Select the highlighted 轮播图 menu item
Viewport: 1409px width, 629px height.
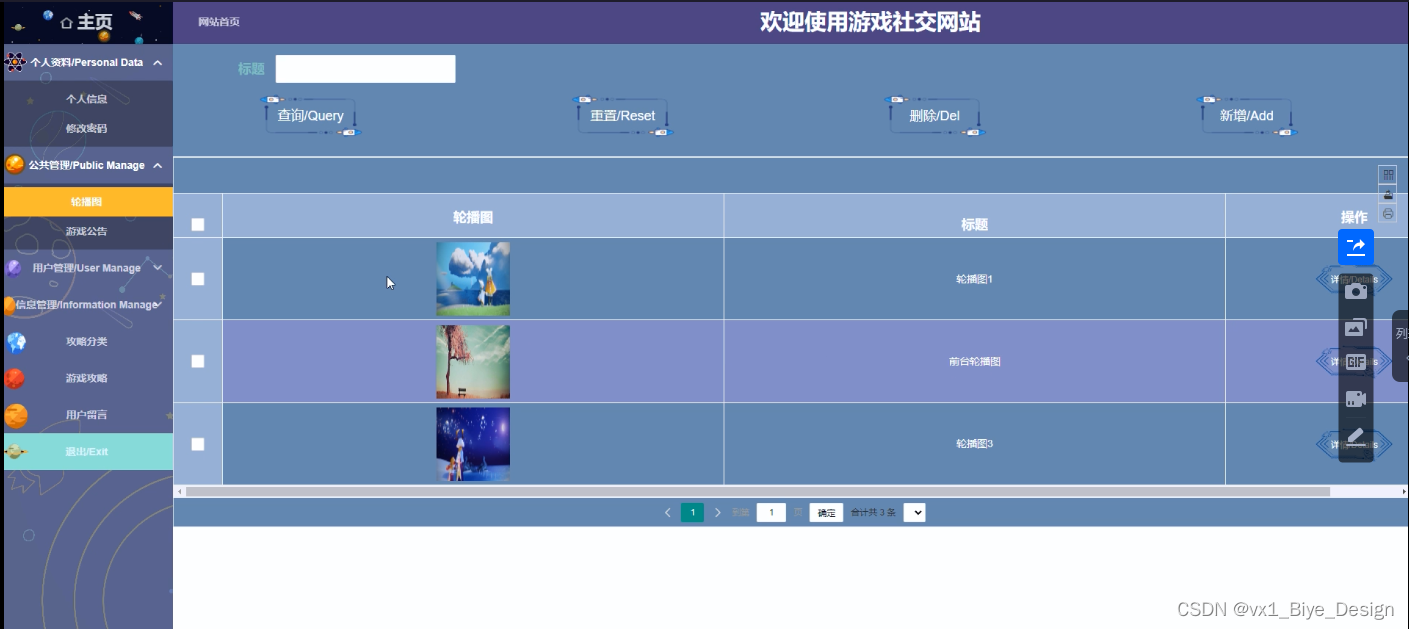87,201
